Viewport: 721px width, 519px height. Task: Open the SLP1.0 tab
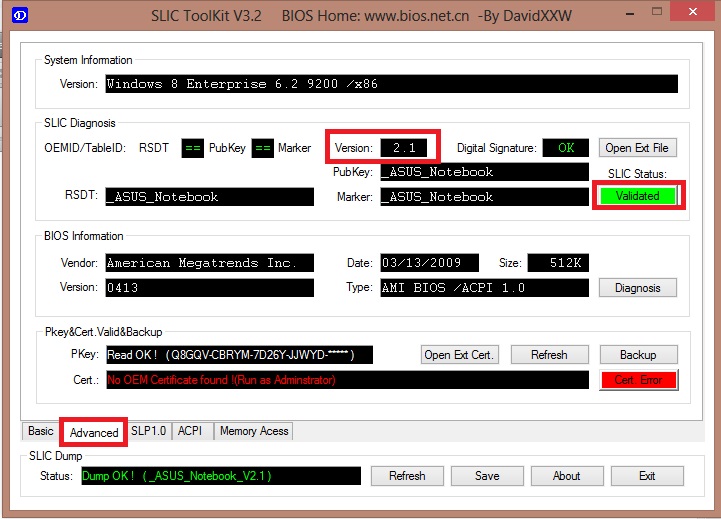tap(149, 431)
